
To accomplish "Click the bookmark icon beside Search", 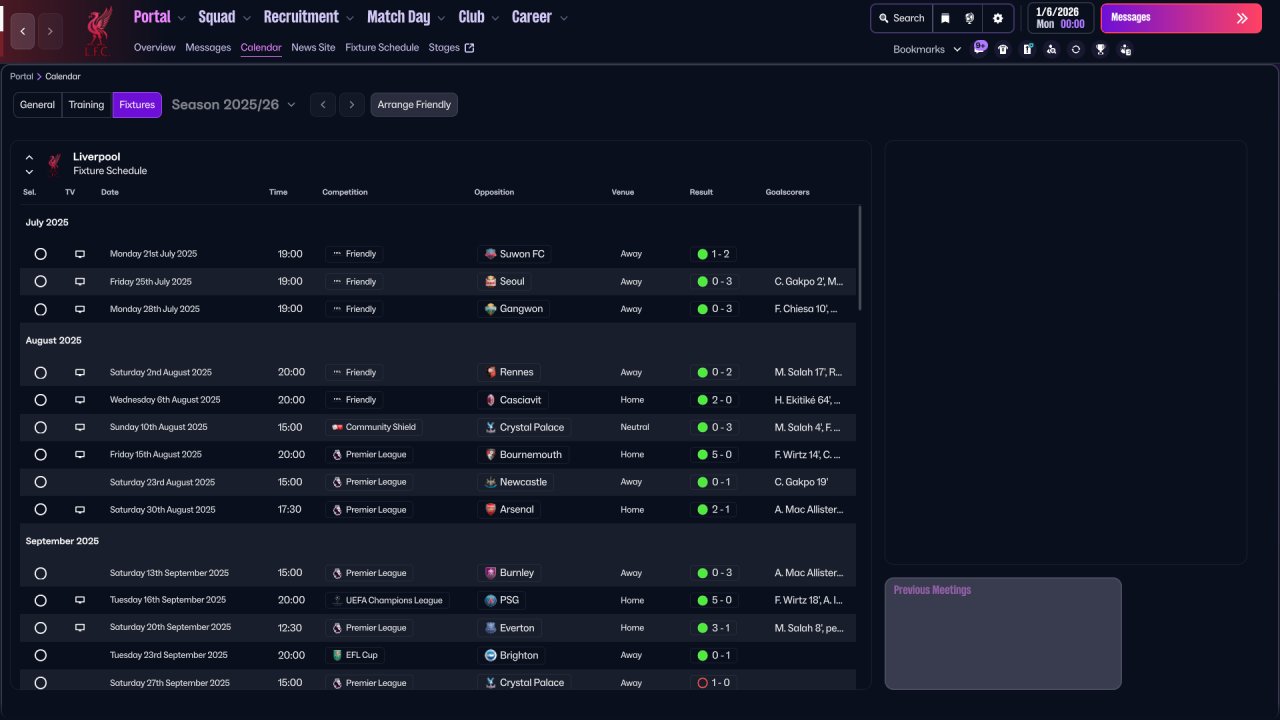I will click(x=945, y=18).
